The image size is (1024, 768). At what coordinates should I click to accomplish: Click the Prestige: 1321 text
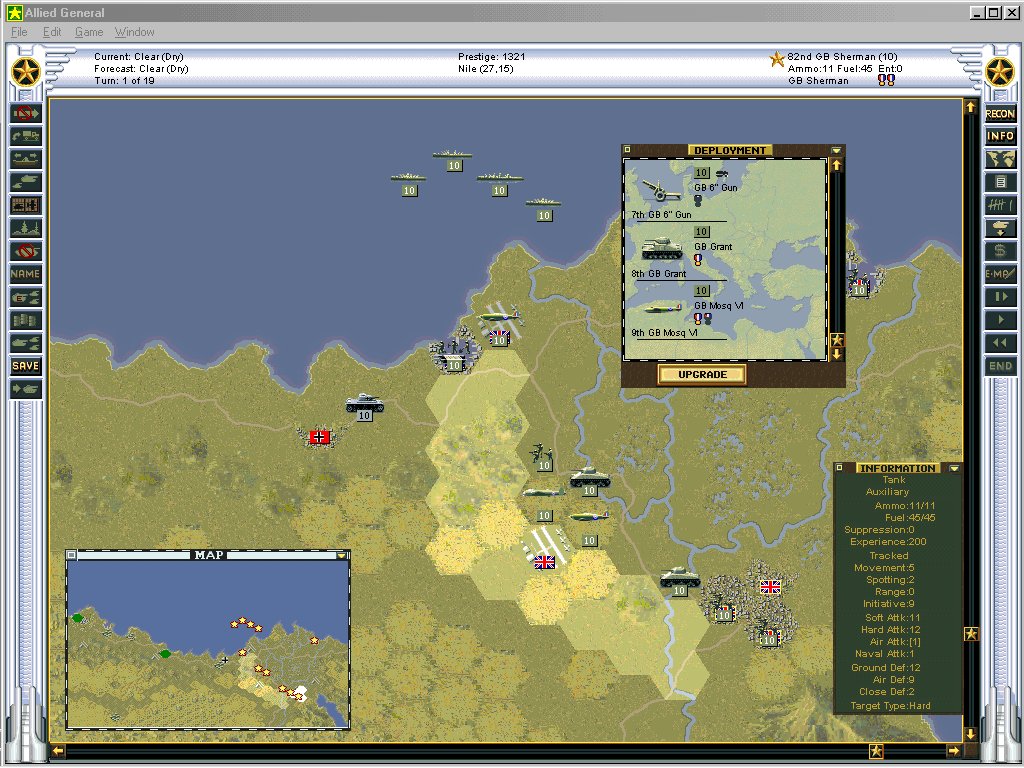(492, 57)
